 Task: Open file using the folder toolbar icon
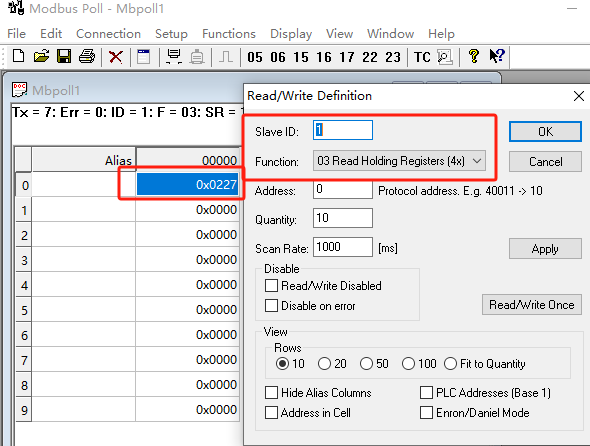[41, 56]
